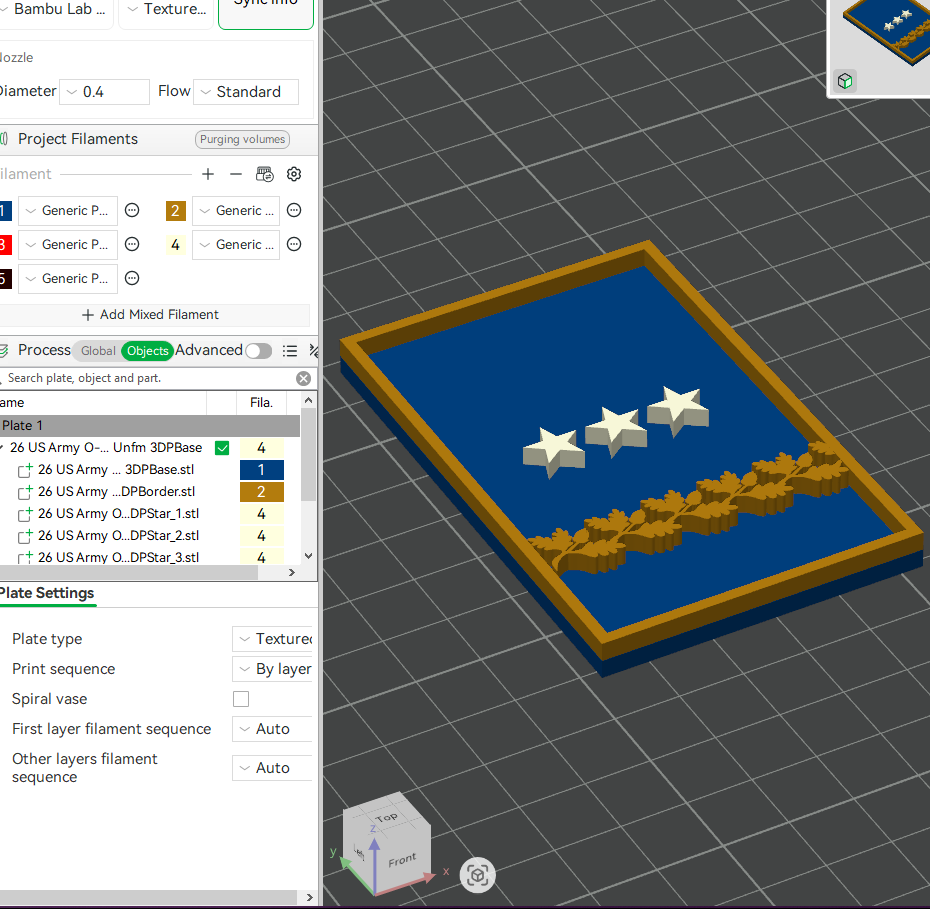
Task: Open the process settings list icon
Action: (x=290, y=350)
